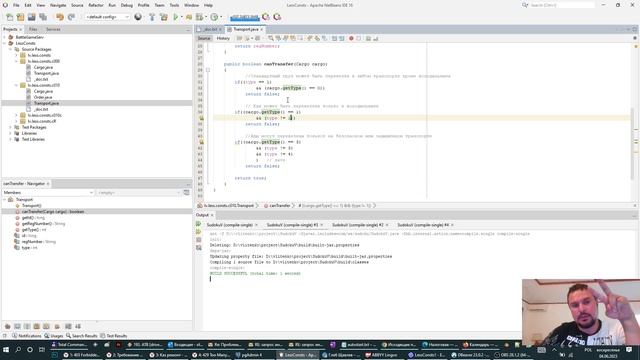Click the Redo toolbar icon
640x360 pixels.
(71, 17)
